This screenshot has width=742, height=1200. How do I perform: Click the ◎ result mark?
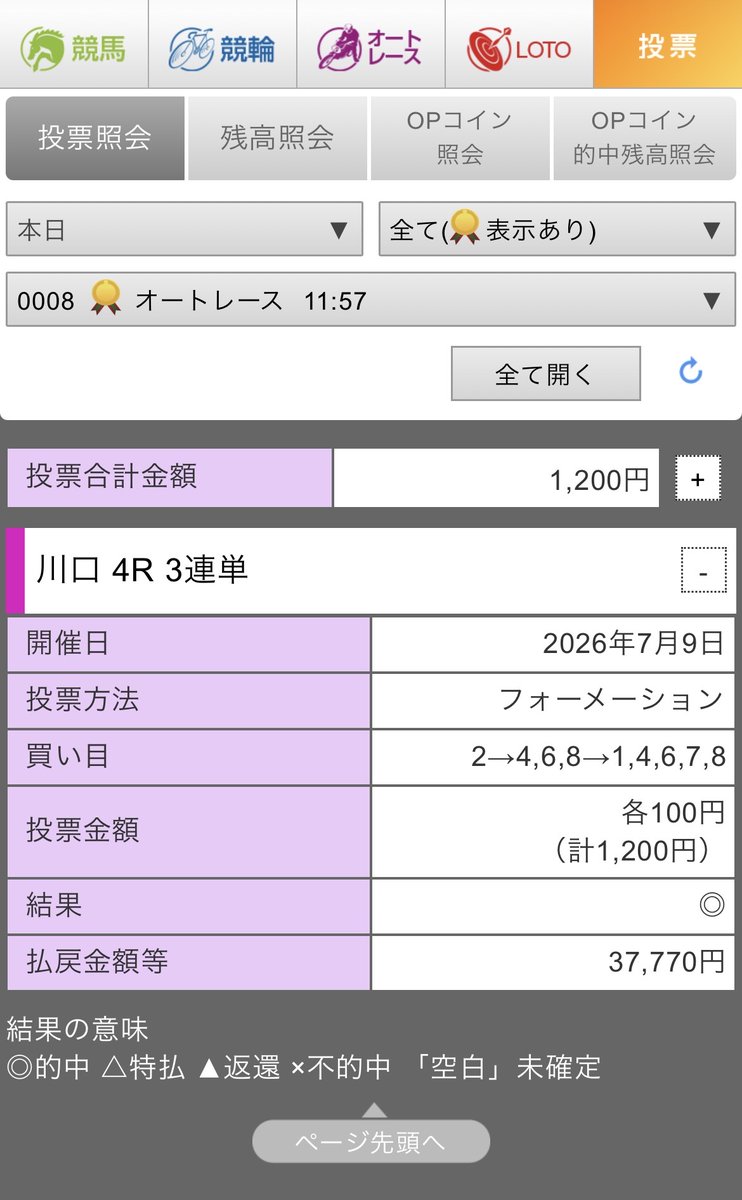pyautogui.click(x=711, y=905)
